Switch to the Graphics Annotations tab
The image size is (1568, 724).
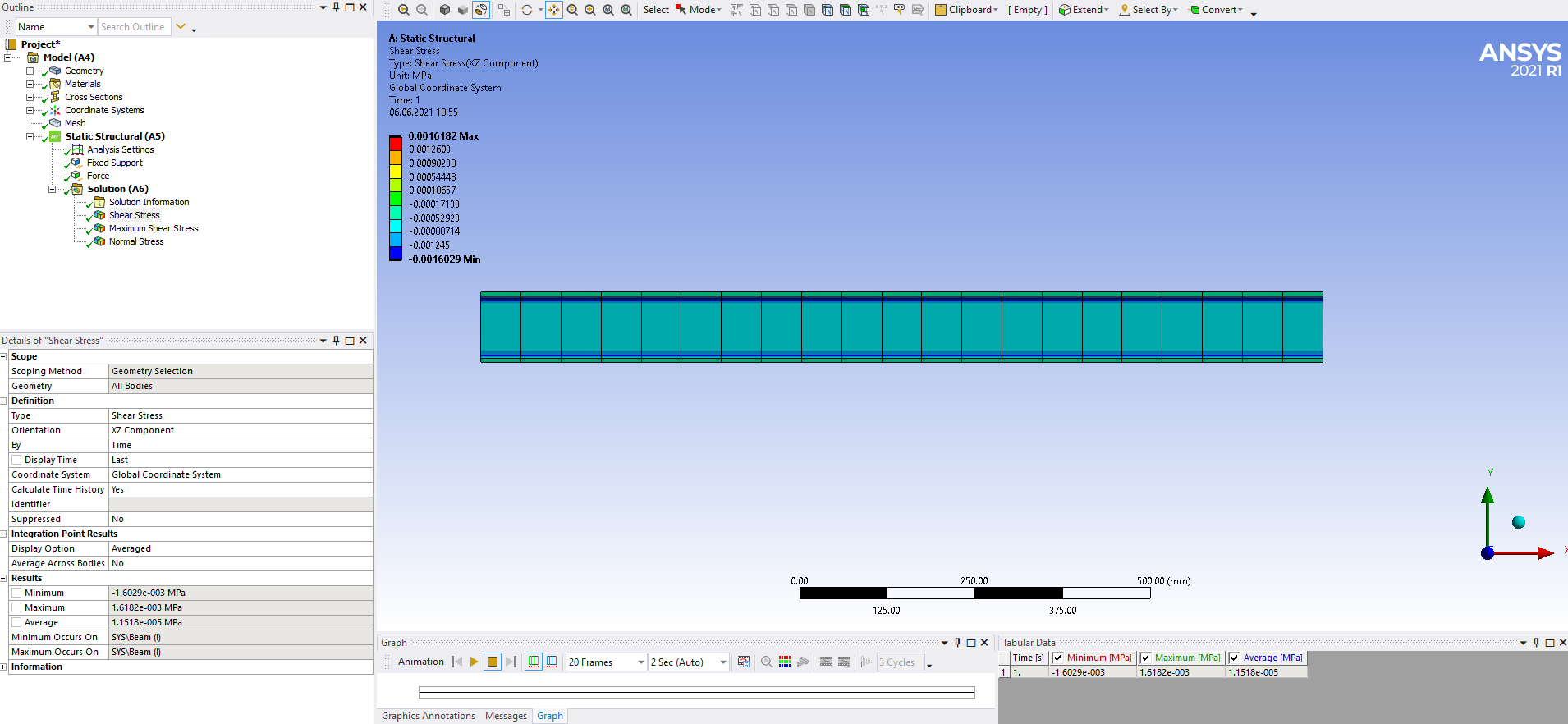(x=428, y=716)
